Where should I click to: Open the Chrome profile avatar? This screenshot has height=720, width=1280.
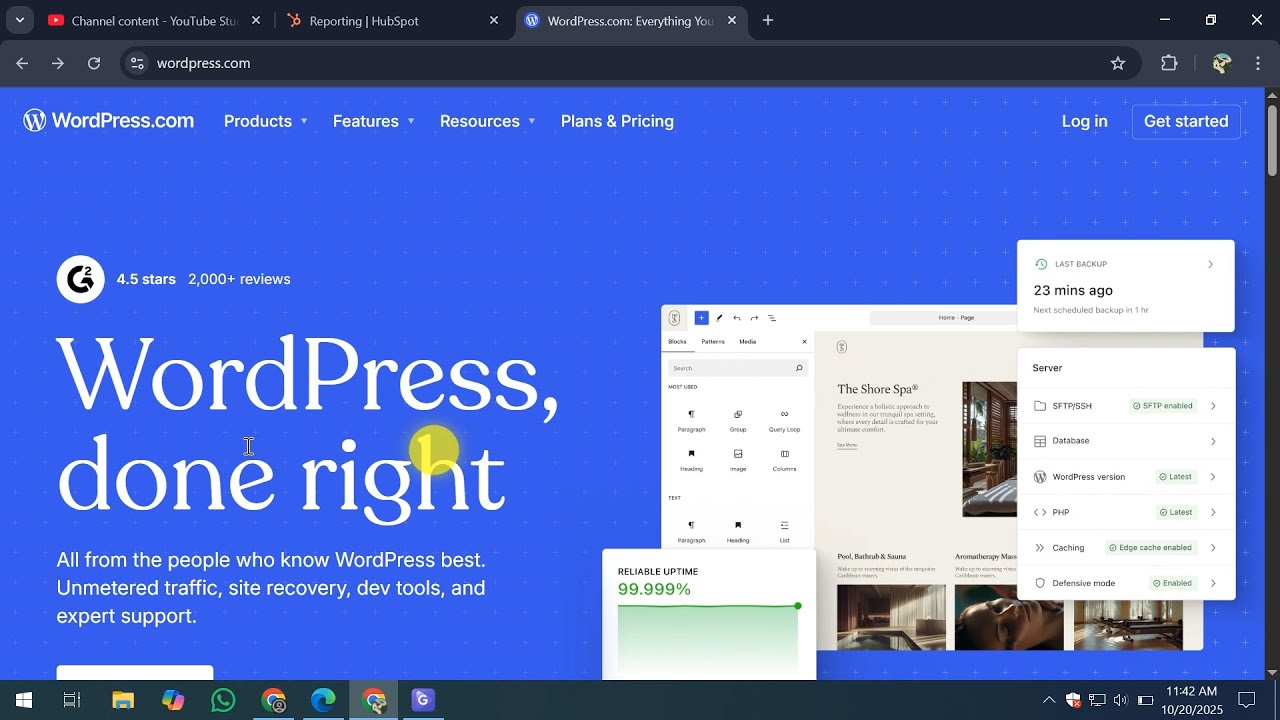(1221, 63)
